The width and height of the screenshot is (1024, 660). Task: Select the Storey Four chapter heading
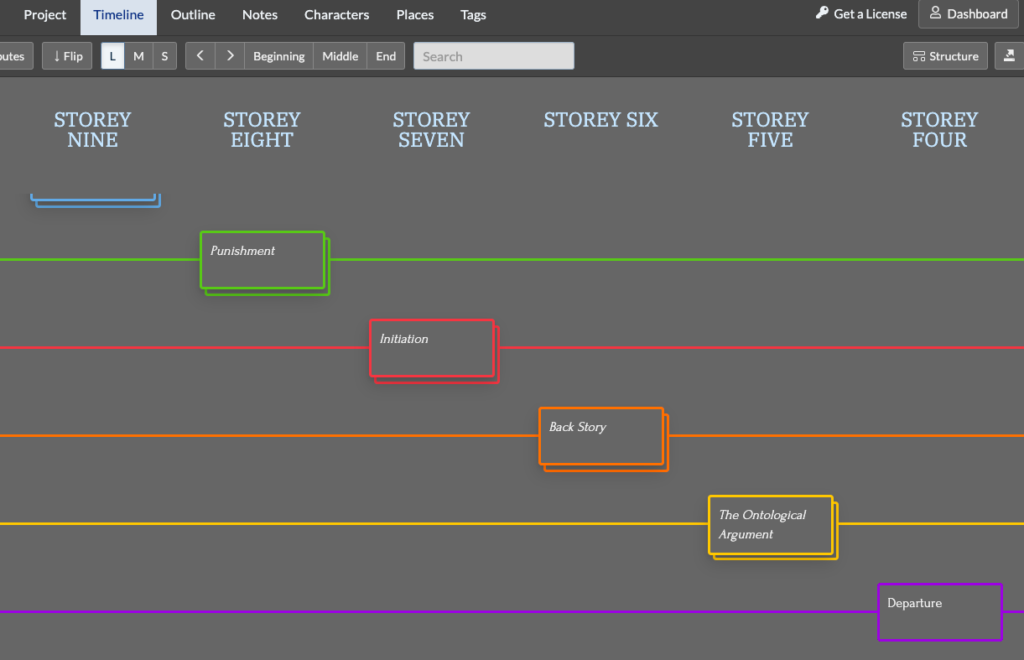940,129
